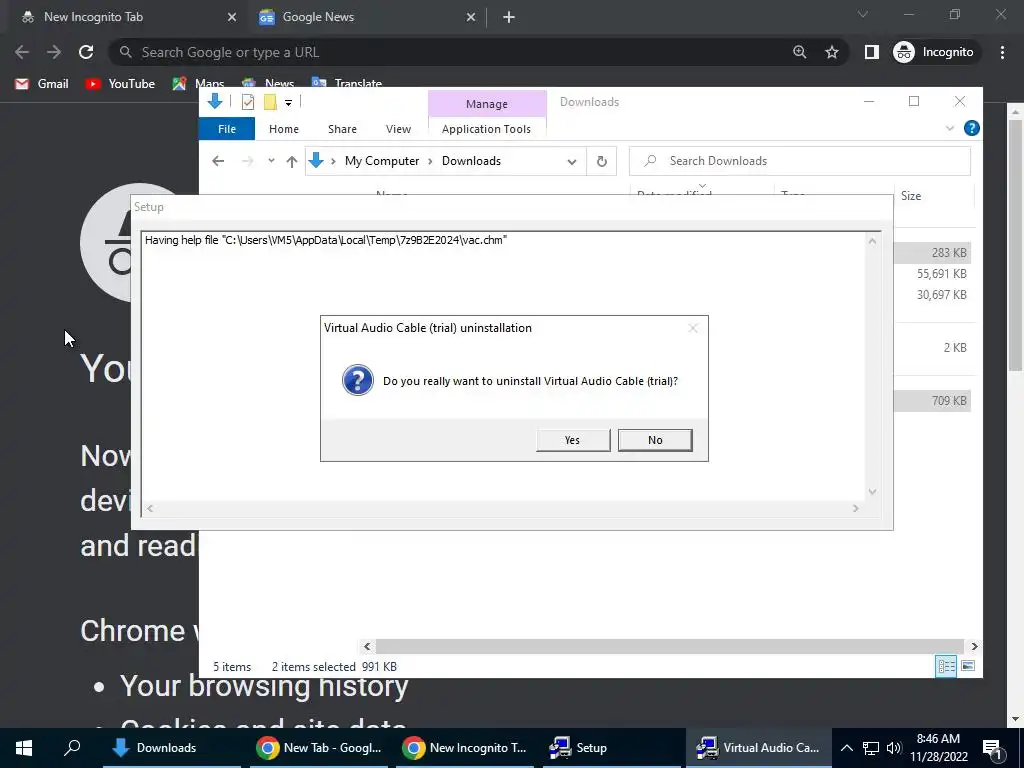Switch Explorer to details view icon

pos(946,666)
